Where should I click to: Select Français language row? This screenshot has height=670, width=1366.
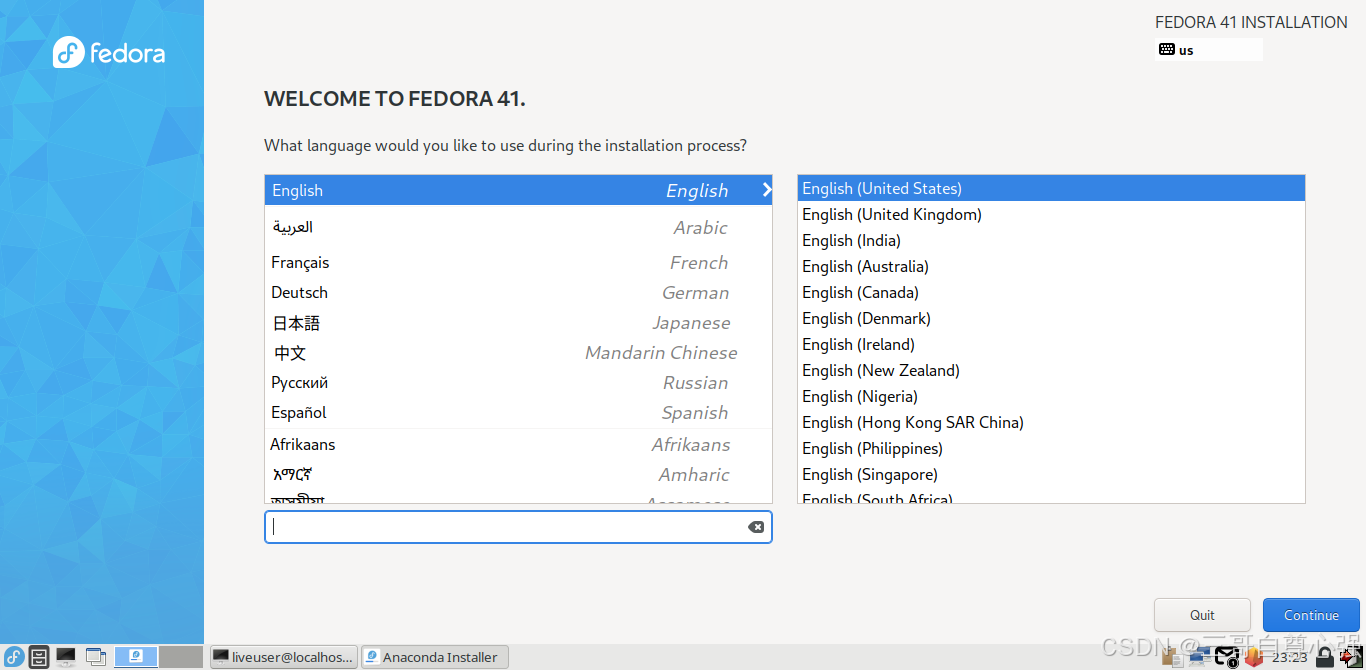click(518, 262)
